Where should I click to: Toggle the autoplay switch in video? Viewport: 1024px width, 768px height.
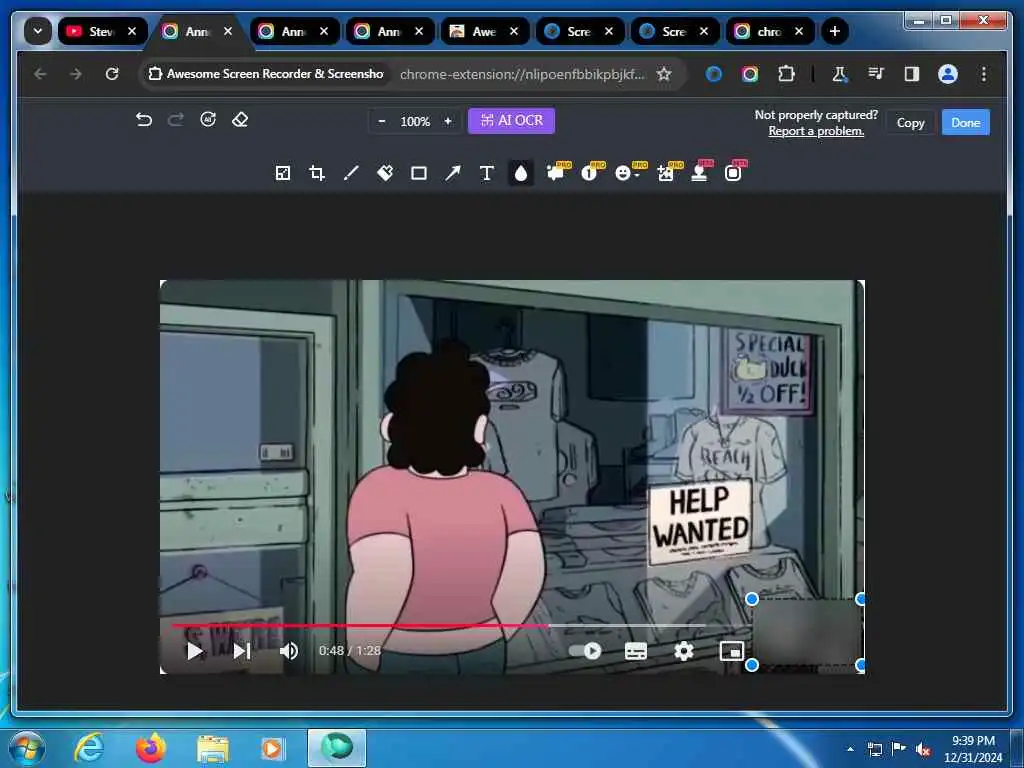coord(586,651)
